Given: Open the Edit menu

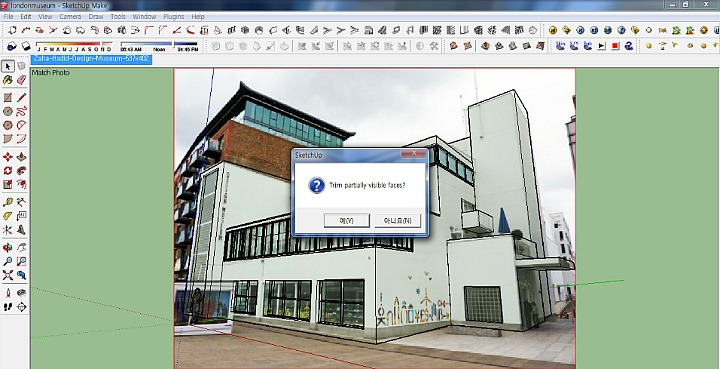Looking at the screenshot, I should [x=26, y=17].
